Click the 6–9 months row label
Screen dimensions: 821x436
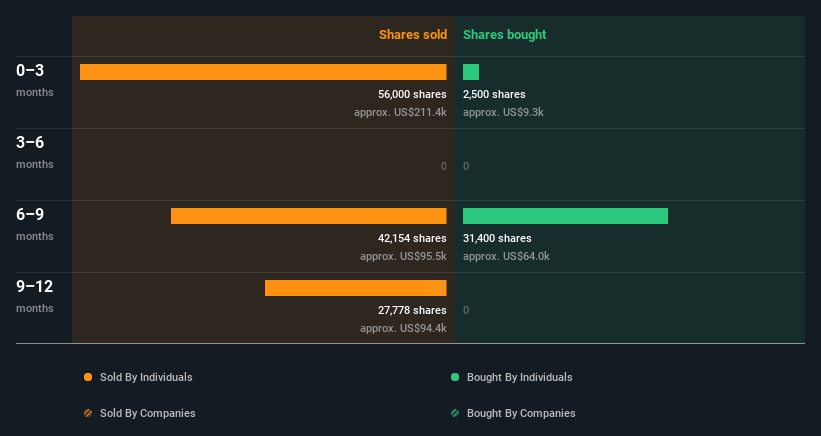click(35, 224)
